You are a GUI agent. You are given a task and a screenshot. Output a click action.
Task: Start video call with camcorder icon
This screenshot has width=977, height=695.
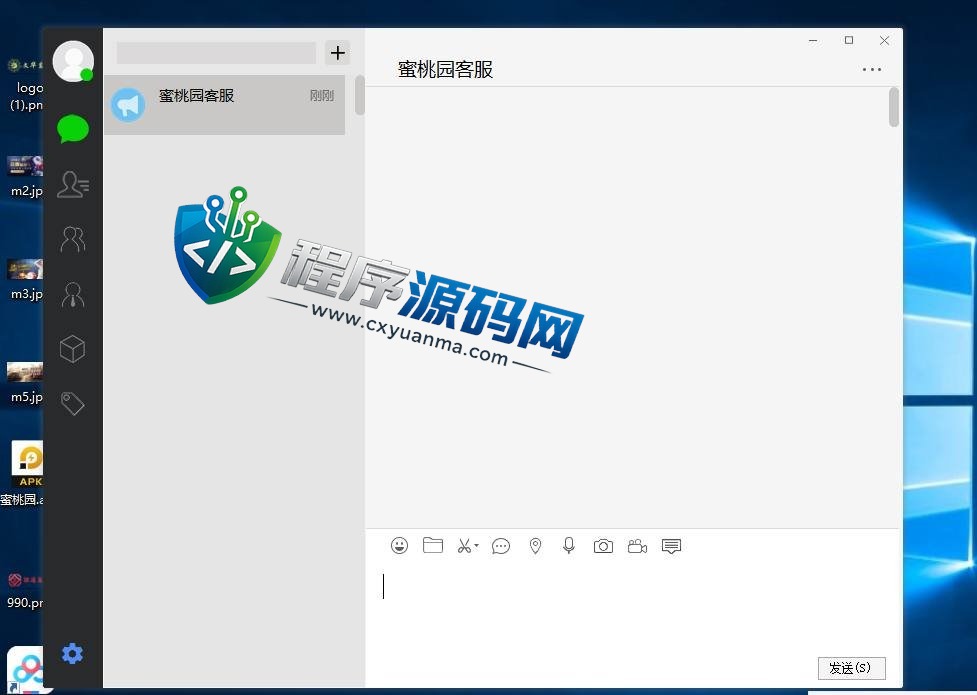pos(637,547)
